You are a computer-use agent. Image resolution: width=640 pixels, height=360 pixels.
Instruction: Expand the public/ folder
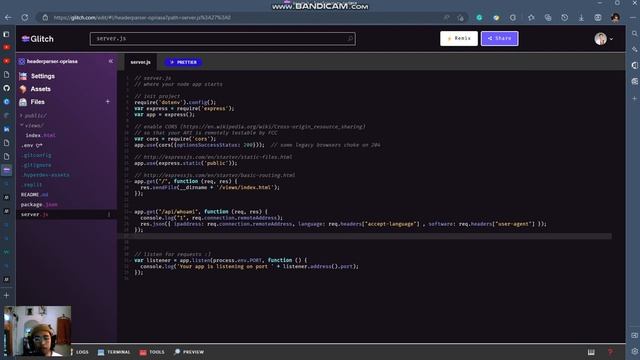click(x=33, y=116)
